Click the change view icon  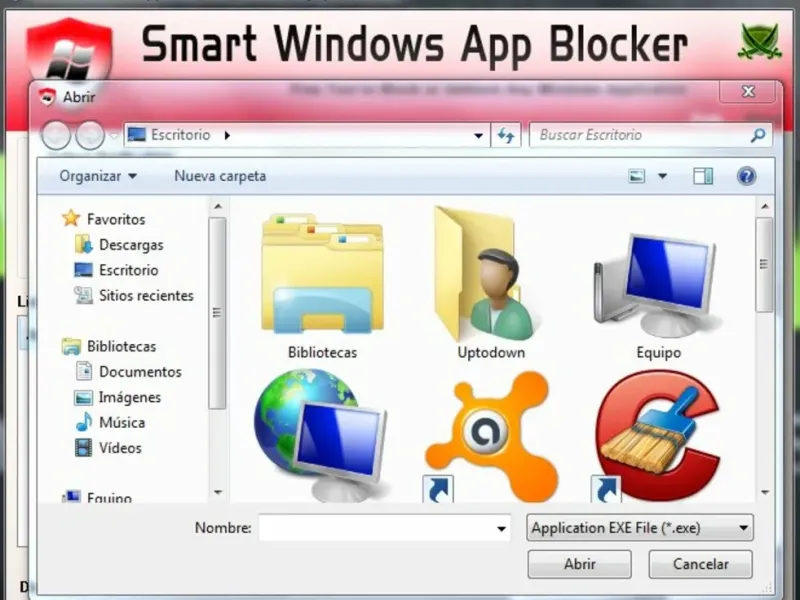(x=637, y=176)
